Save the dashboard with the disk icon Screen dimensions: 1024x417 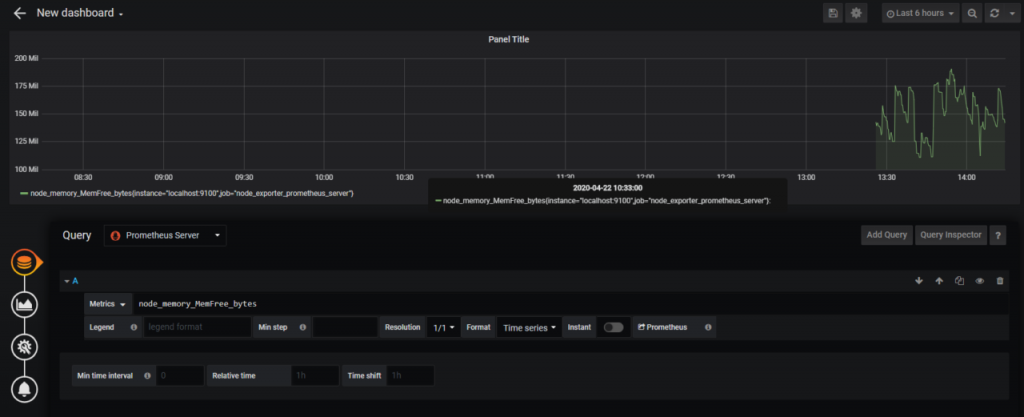(833, 13)
